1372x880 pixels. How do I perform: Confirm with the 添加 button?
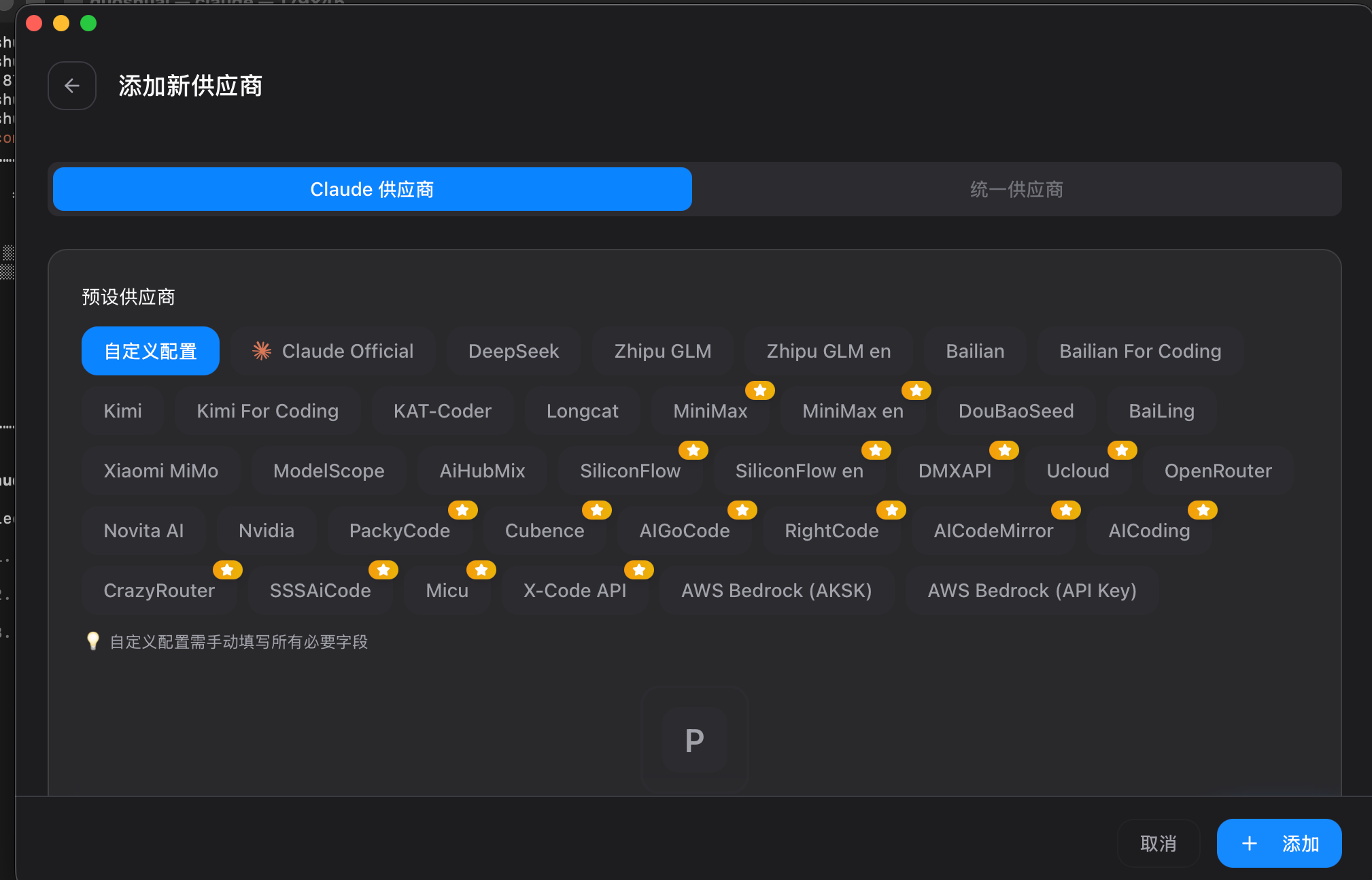click(x=1279, y=843)
